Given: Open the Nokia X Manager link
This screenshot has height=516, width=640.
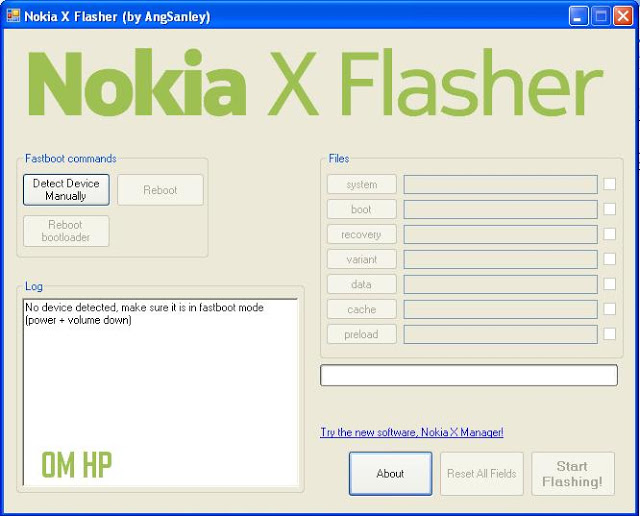Looking at the screenshot, I should [x=412, y=432].
